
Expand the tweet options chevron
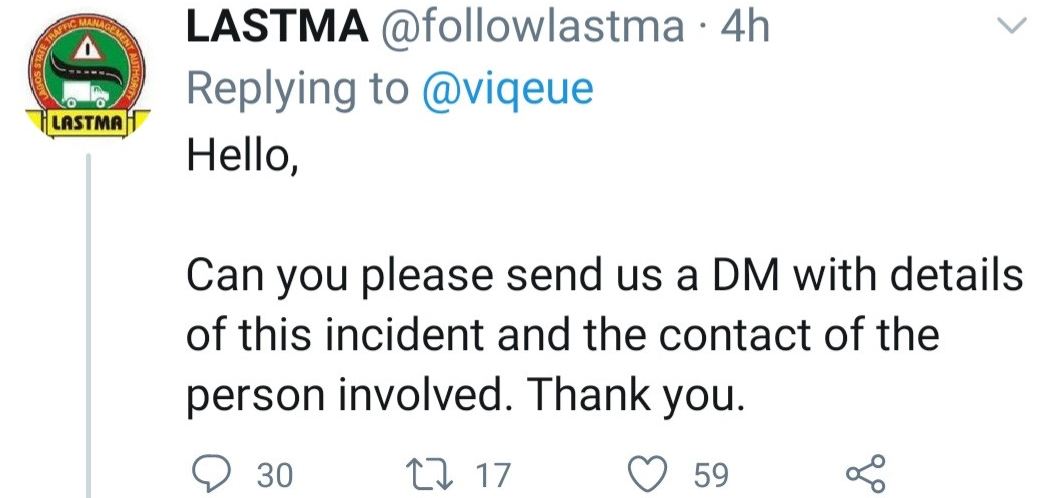tap(1012, 31)
